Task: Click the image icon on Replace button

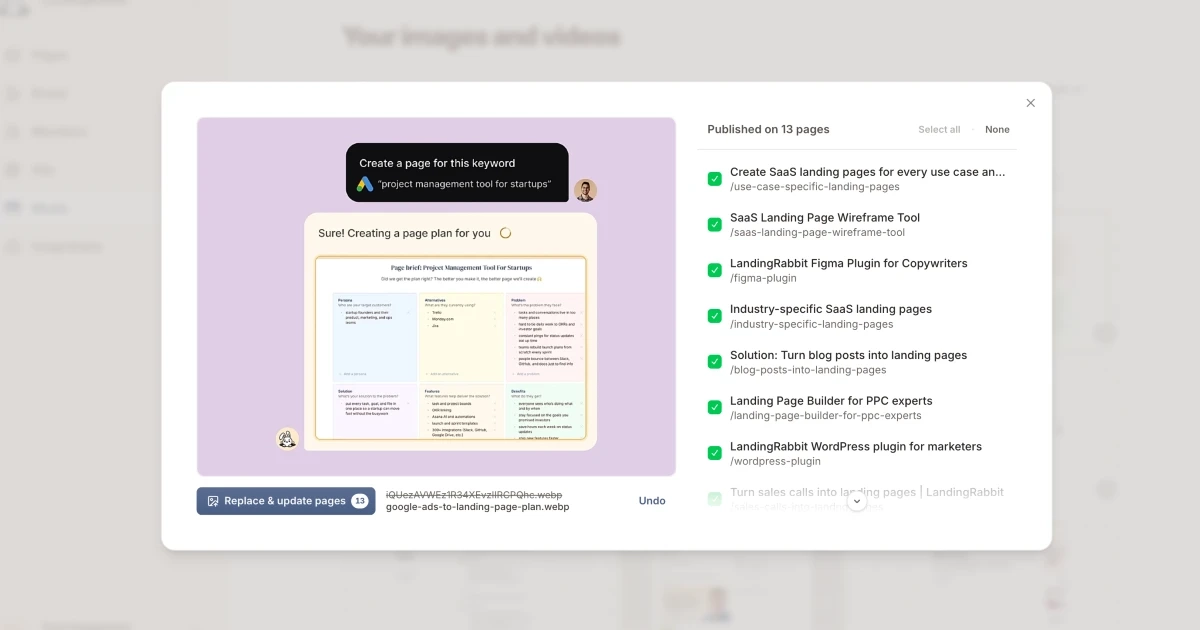Action: point(213,501)
